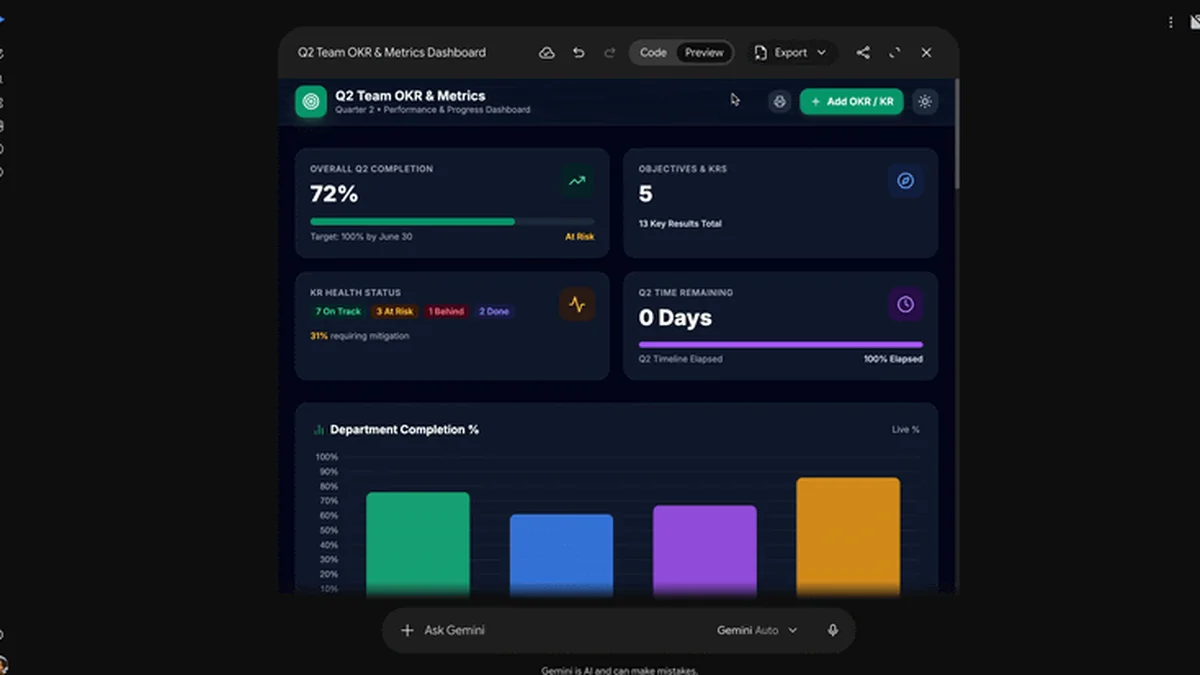1200x675 pixels.
Task: Click the pulse icon on KR Health card
Action: pos(577,305)
